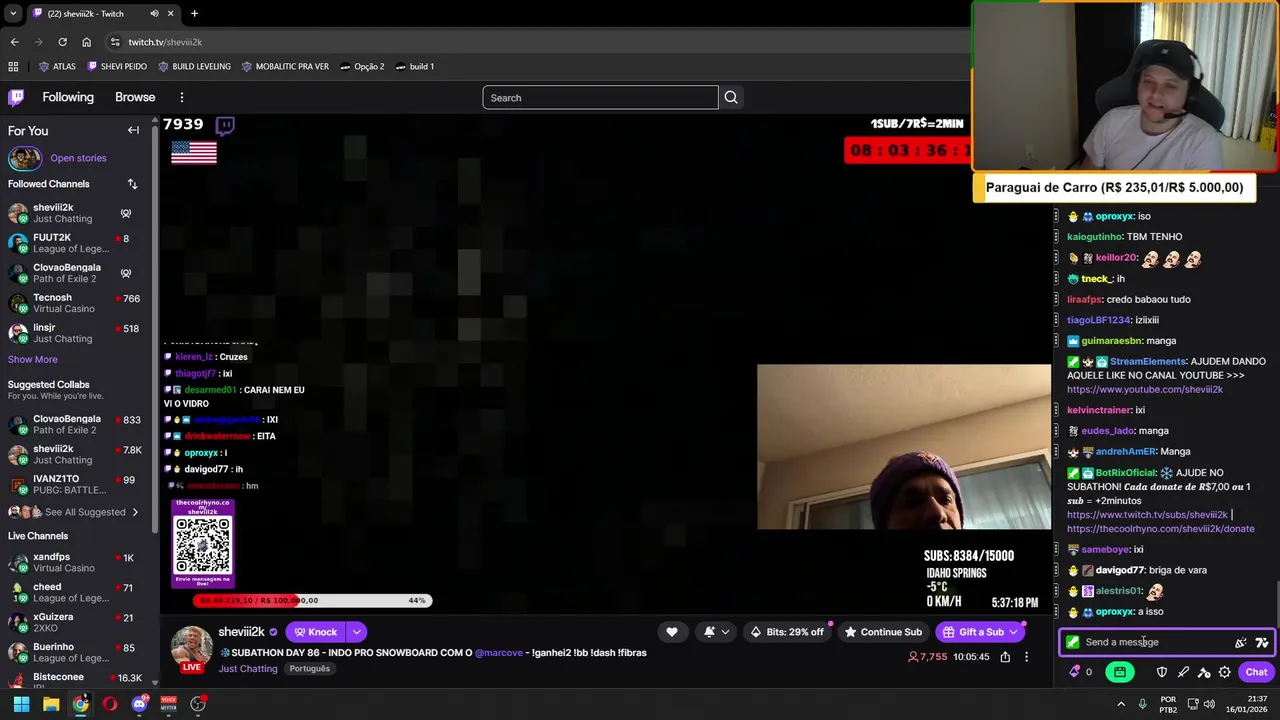Click the @marcove mention in title
This screenshot has height=720, width=1280.
click(500, 653)
